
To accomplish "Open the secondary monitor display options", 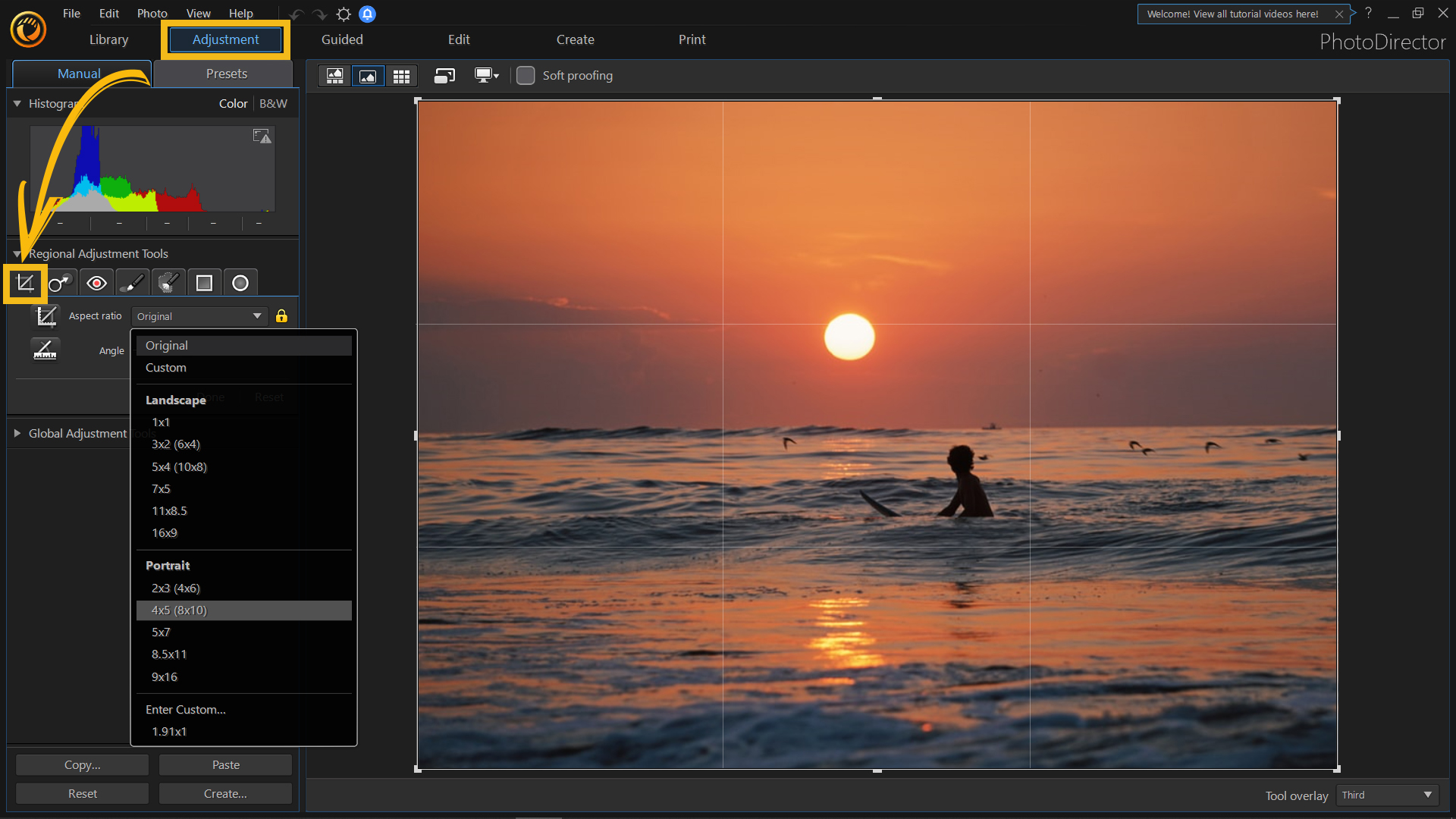I will coord(486,76).
